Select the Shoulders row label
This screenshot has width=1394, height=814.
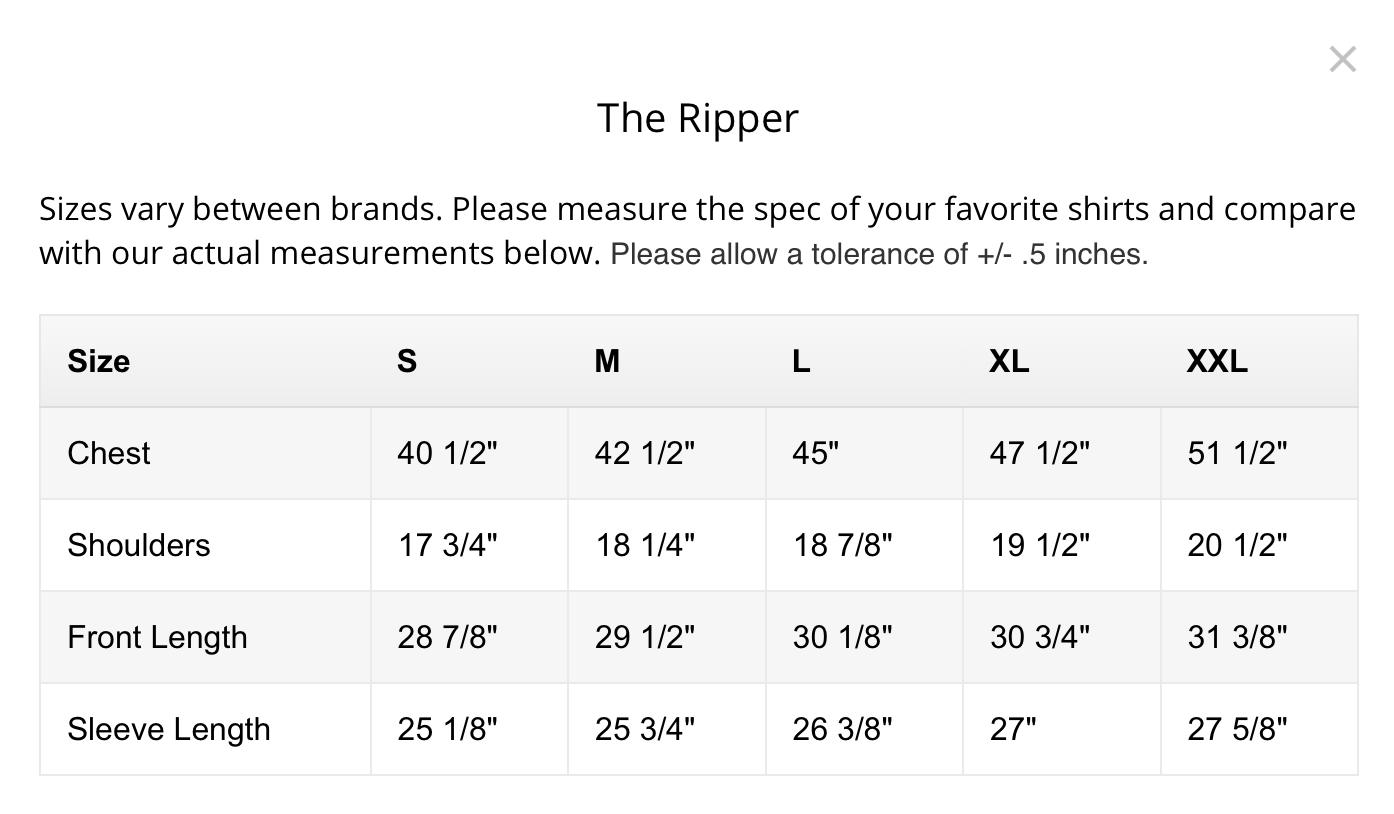click(139, 545)
